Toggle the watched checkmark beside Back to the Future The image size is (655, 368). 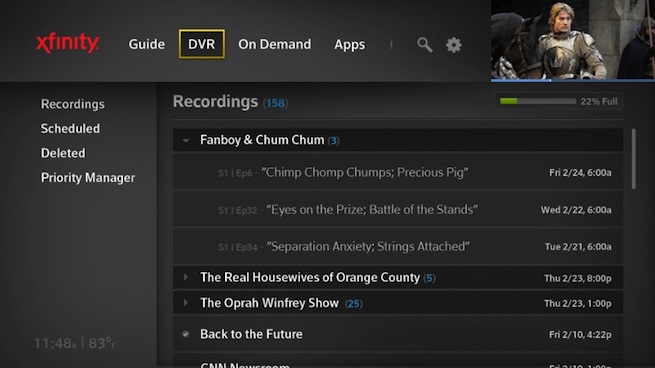(185, 334)
